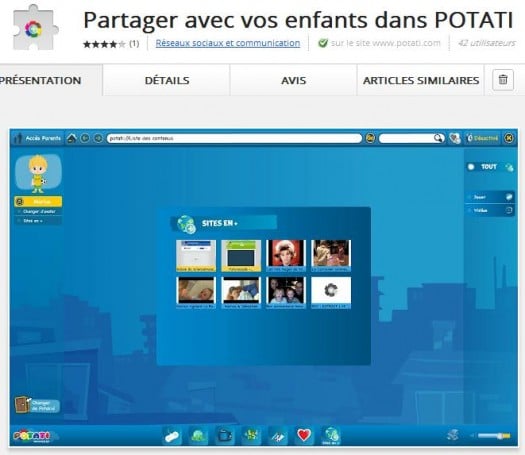
Task: Open the green globe icon in bottom bar
Action: click(198, 436)
